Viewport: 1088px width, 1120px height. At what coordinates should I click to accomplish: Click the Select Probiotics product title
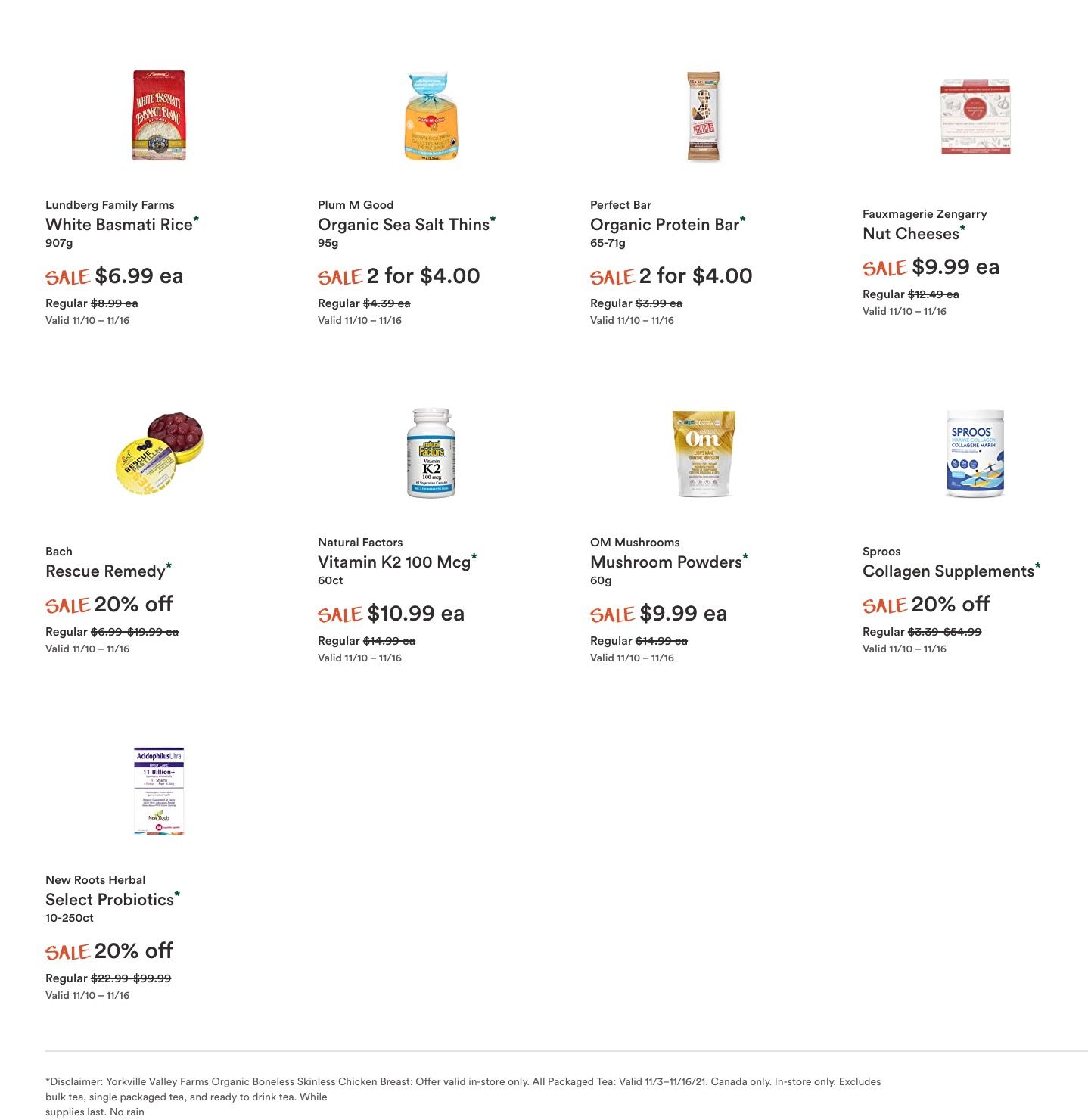[x=110, y=900]
